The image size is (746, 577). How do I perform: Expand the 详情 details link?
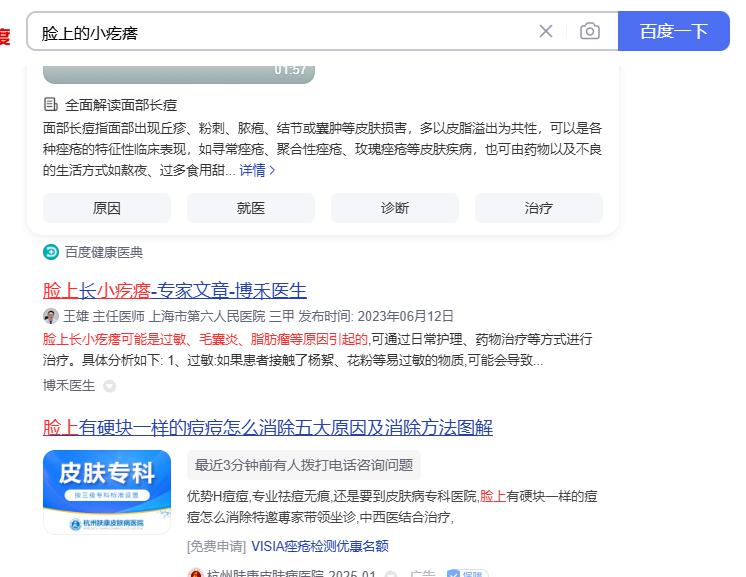click(257, 170)
